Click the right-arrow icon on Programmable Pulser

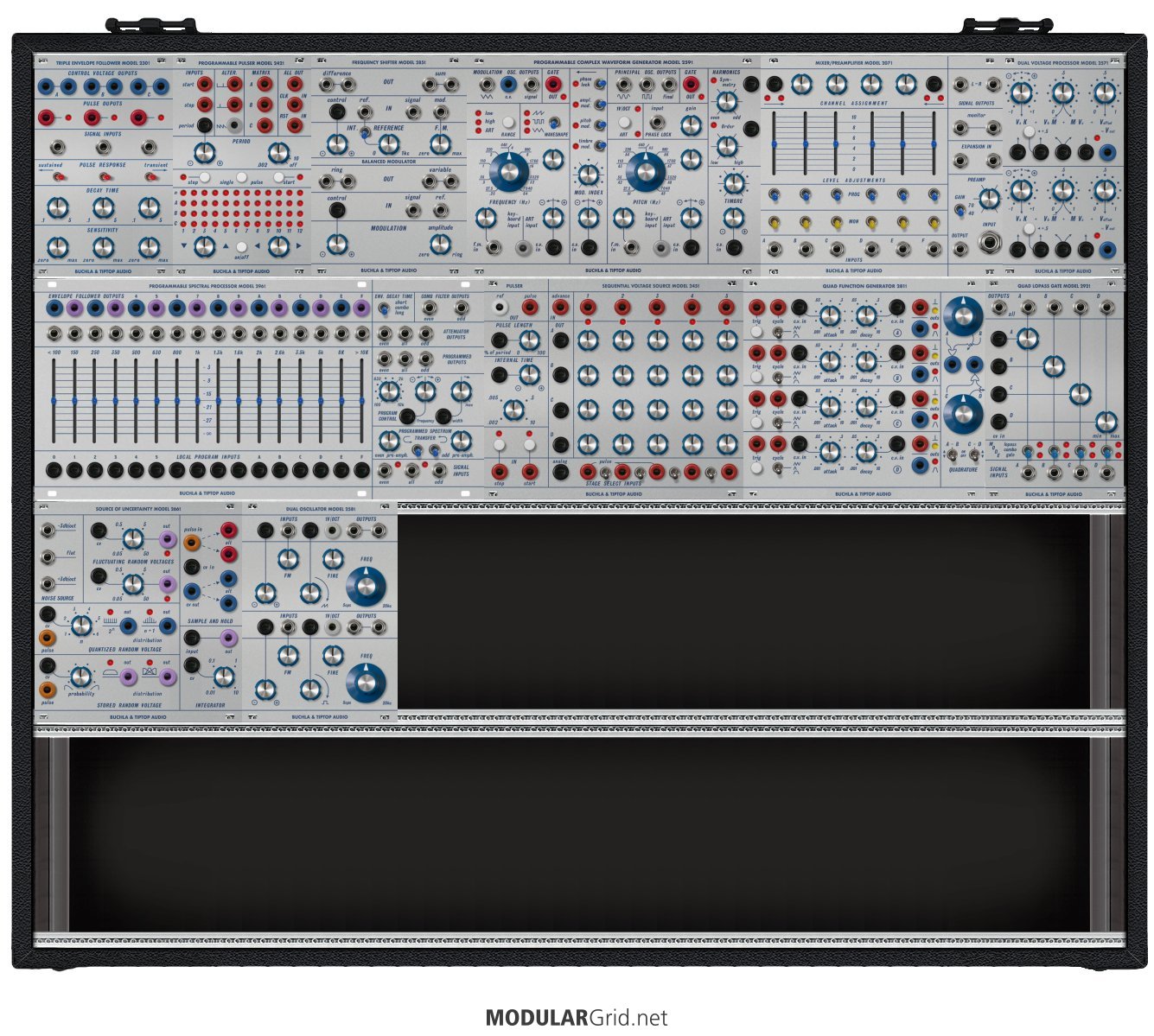[x=298, y=247]
